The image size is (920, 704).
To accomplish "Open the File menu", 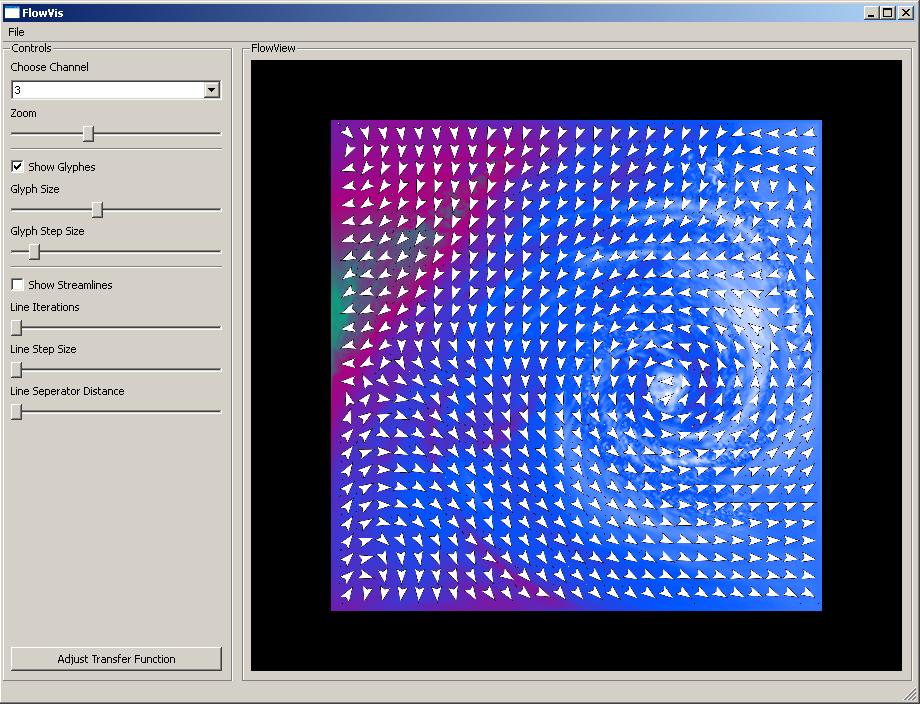I will (16, 32).
